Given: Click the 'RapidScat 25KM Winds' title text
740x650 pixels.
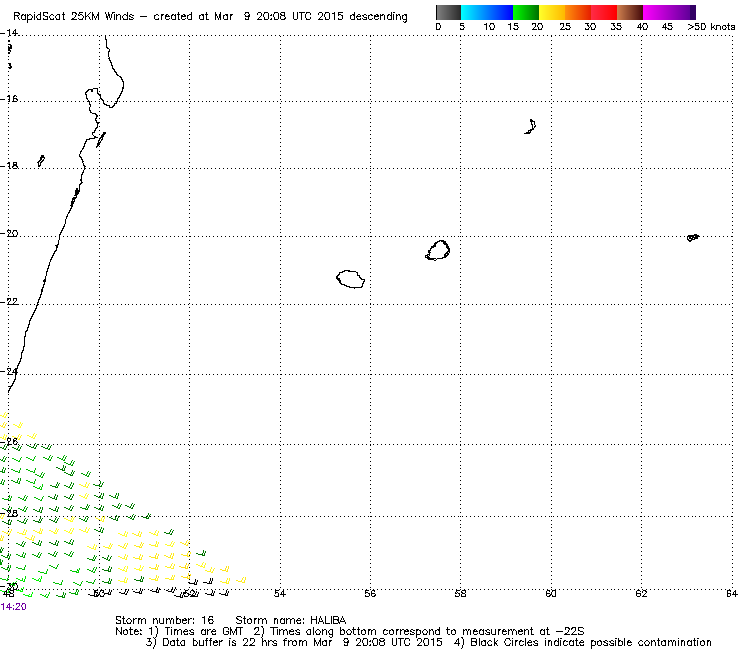Looking at the screenshot, I should click(76, 17).
